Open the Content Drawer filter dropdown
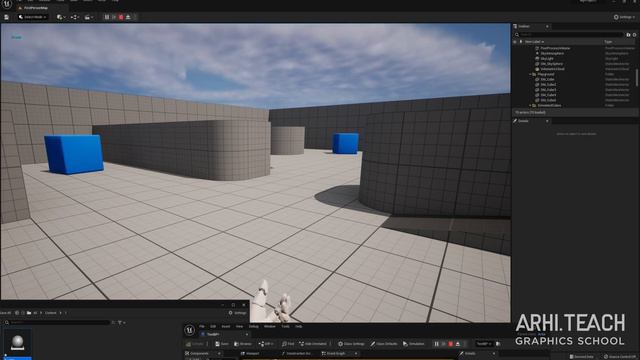This screenshot has width=640, height=360. (121, 322)
